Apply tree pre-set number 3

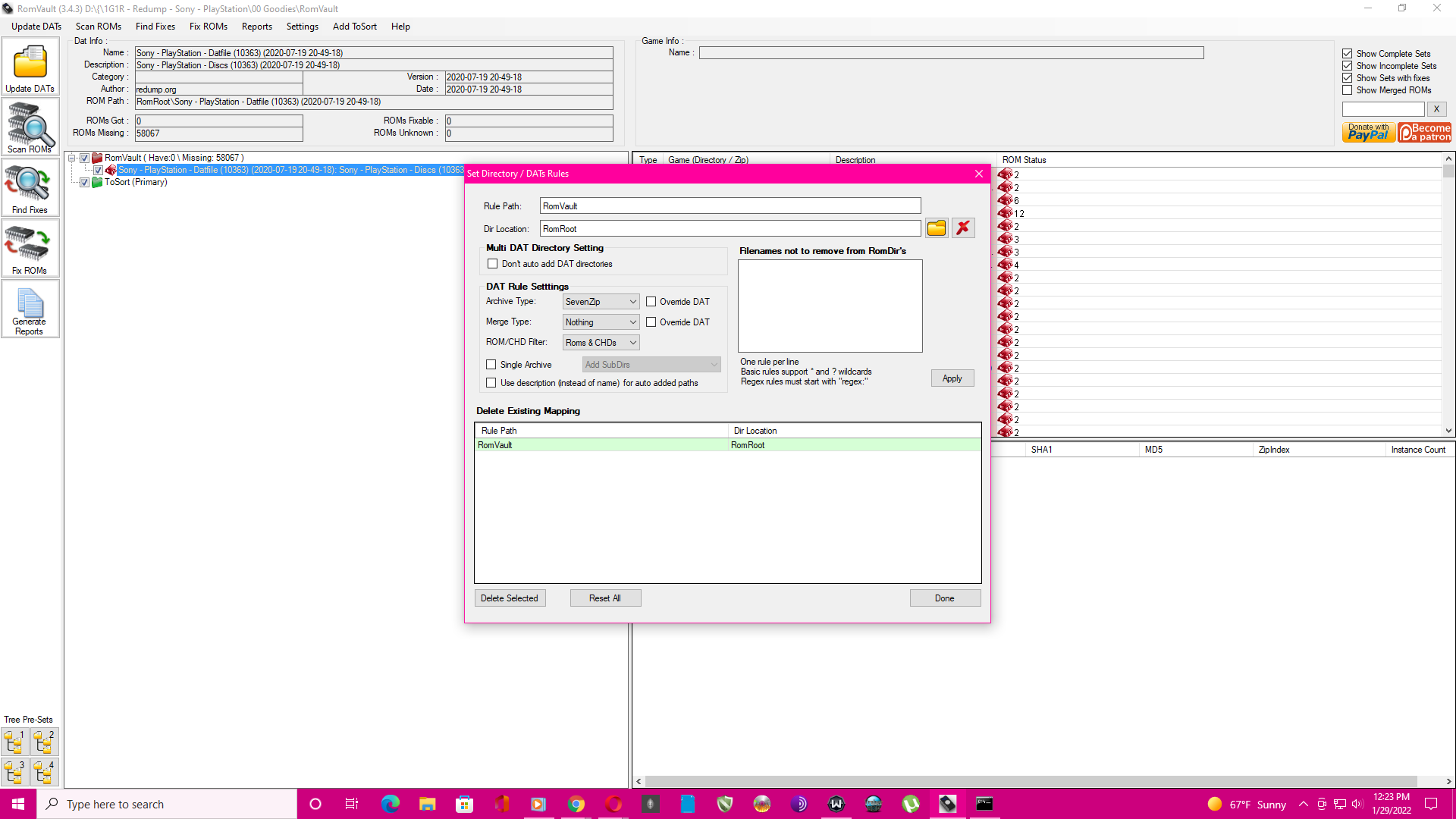[15, 772]
